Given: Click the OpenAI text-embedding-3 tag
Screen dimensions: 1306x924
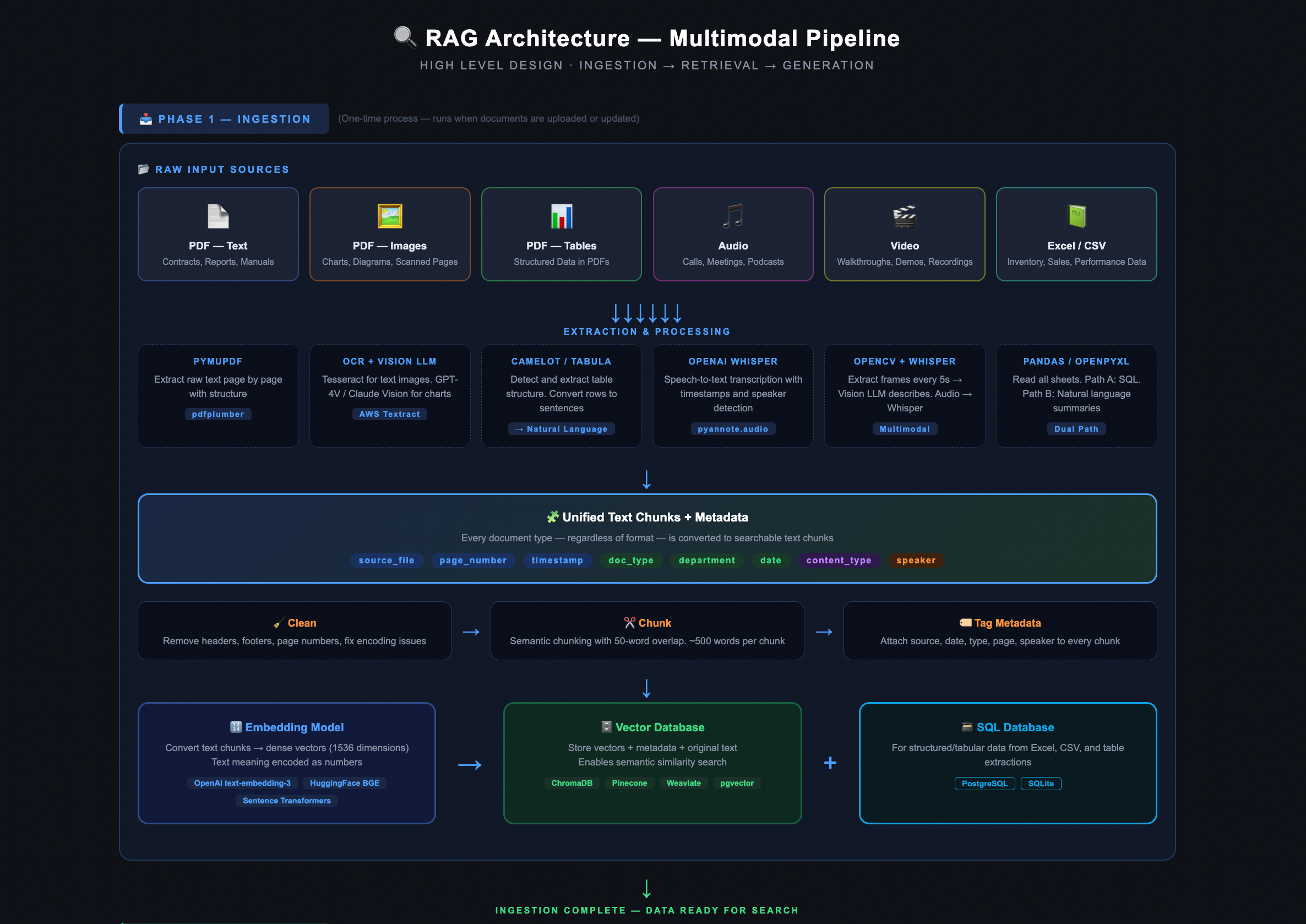Looking at the screenshot, I should click(242, 783).
